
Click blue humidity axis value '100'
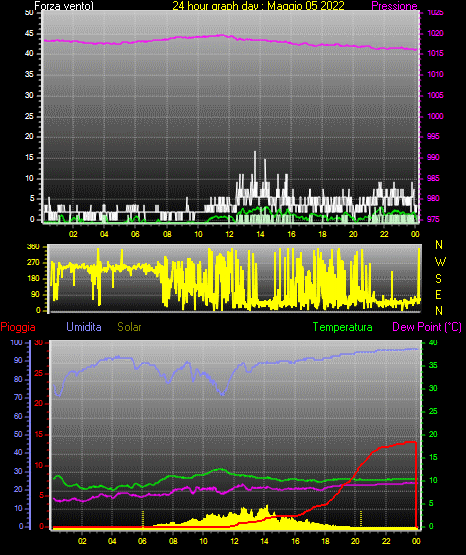[17, 343]
